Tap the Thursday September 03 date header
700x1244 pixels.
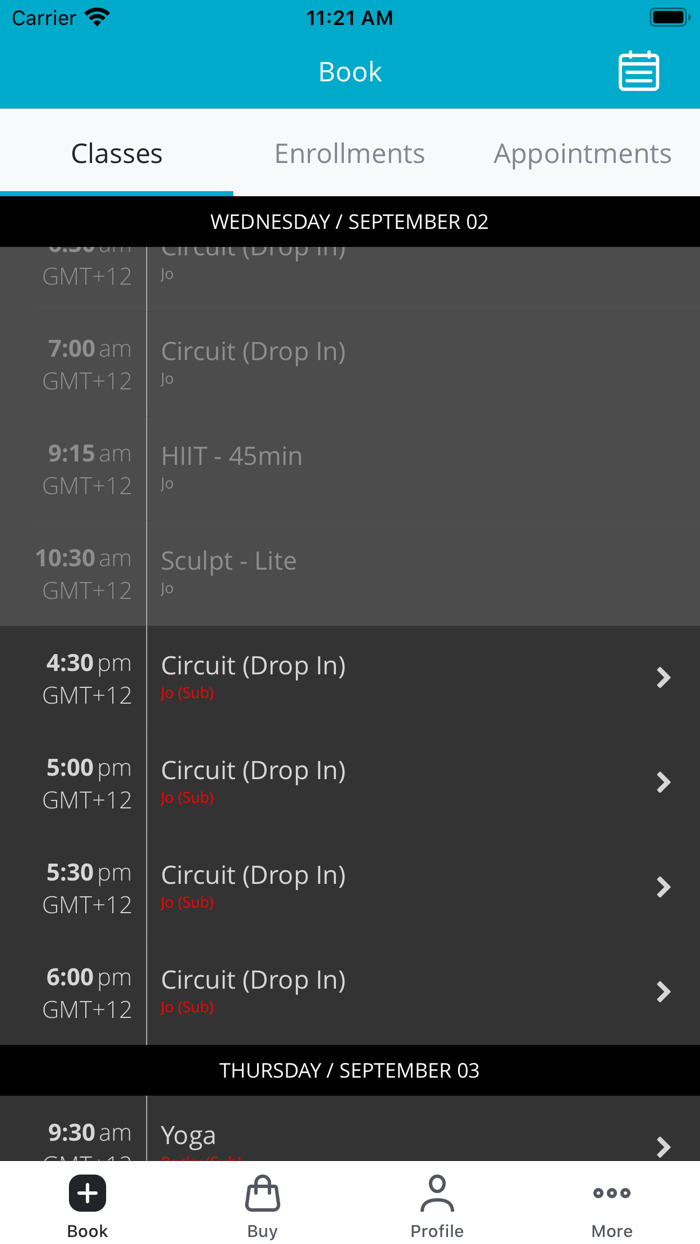[349, 1071]
